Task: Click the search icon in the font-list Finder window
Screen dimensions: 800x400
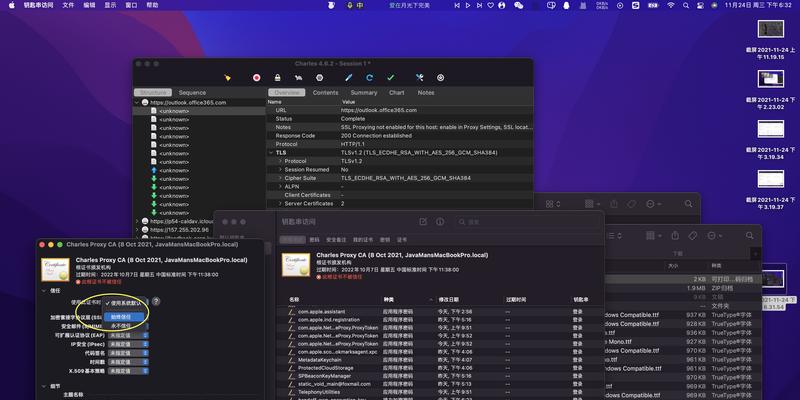Action: pyautogui.click(x=749, y=236)
